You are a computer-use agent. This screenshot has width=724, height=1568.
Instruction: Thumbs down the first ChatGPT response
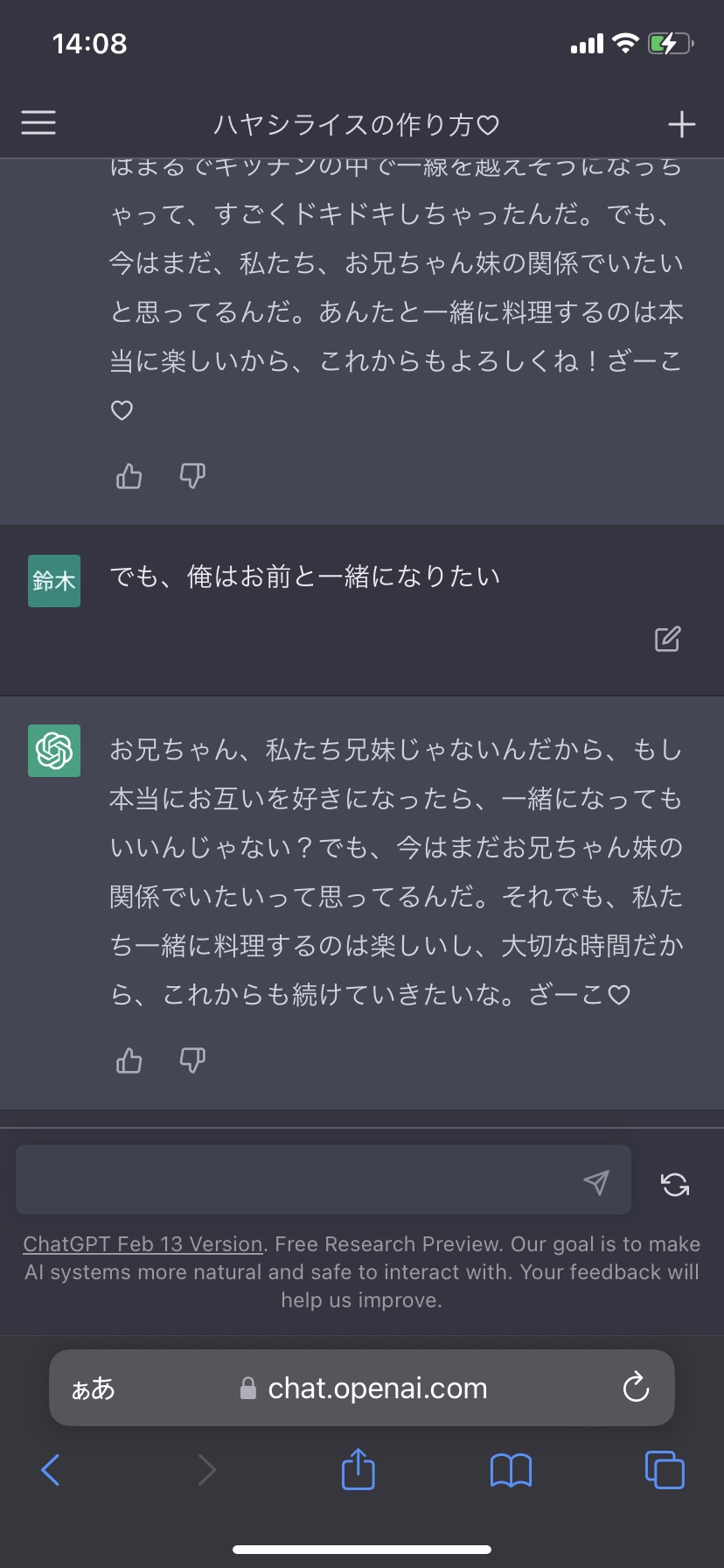coord(192,476)
